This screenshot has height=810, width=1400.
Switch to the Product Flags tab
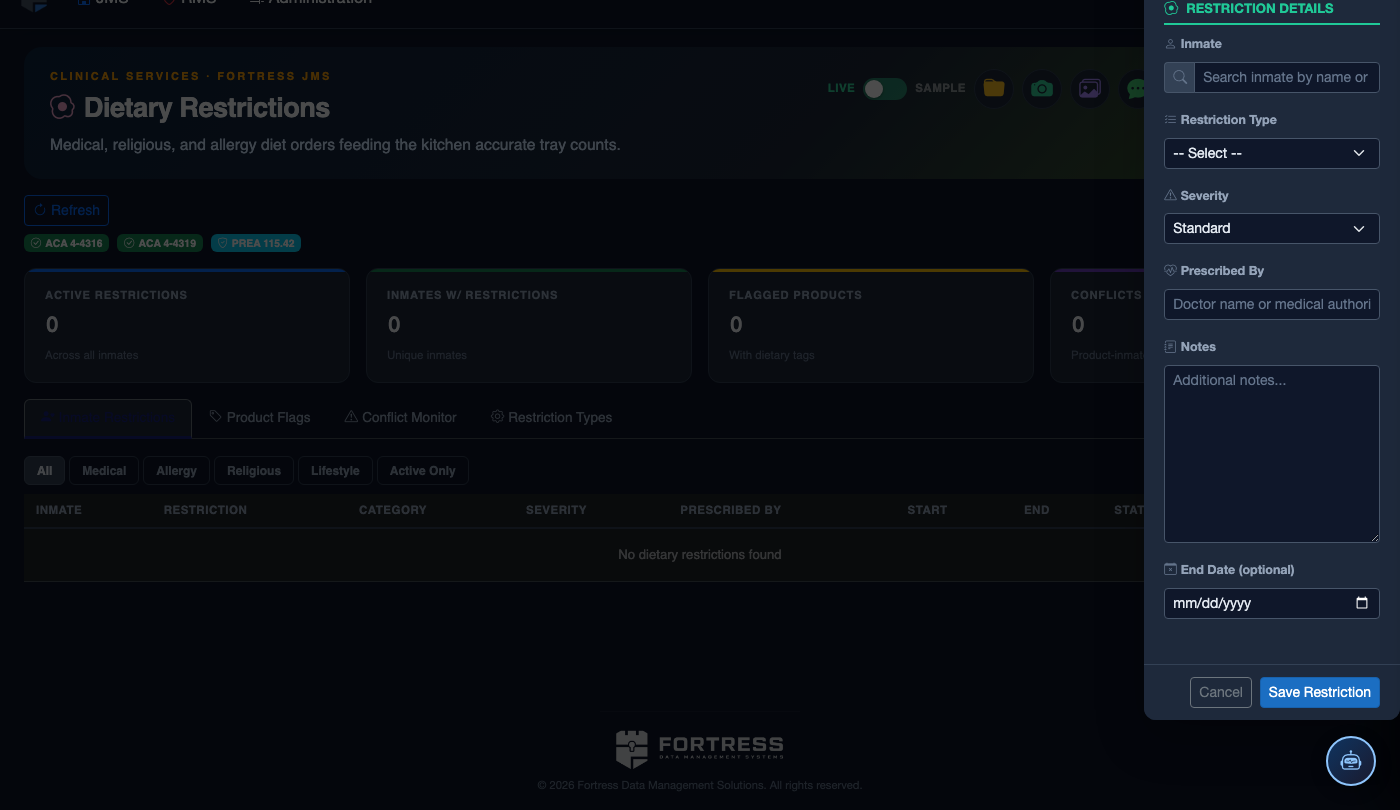click(x=260, y=417)
